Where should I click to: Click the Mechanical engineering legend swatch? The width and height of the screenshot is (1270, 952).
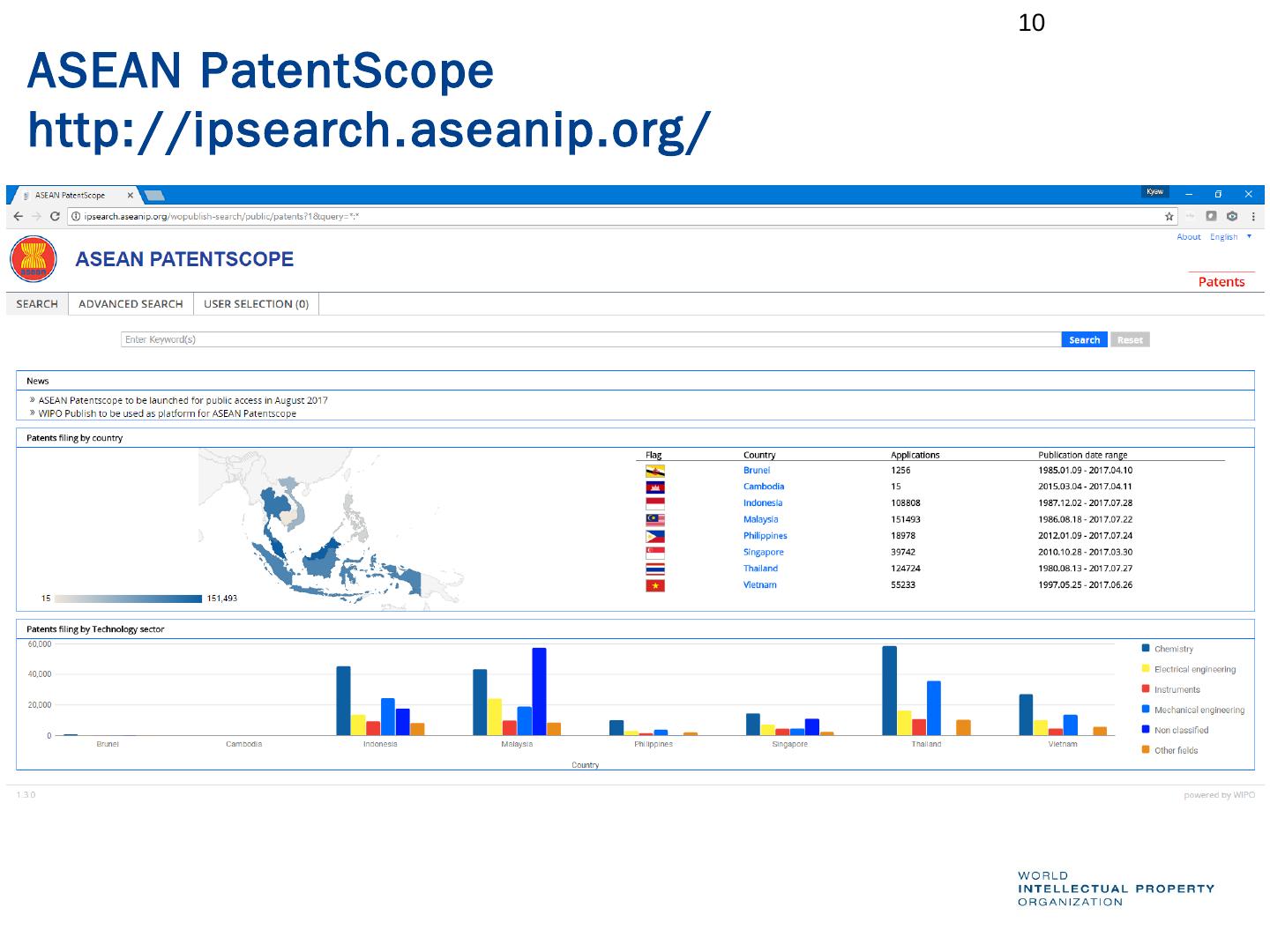pos(1146,709)
